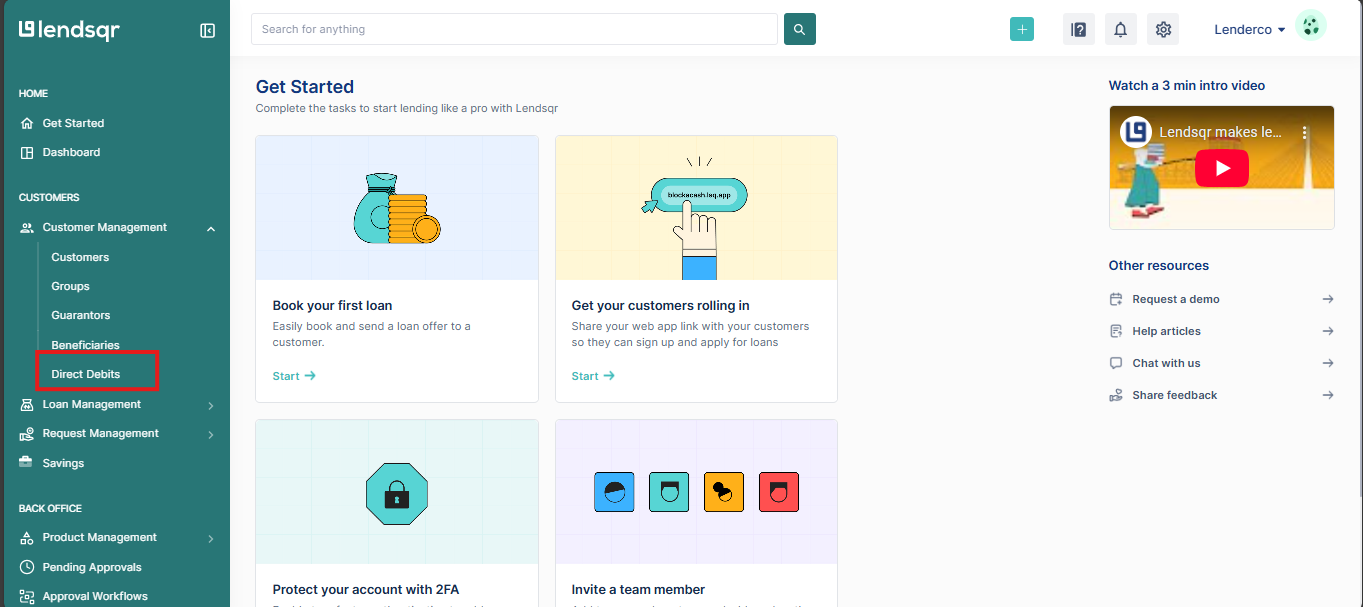
Task: Click the Product Management icon
Action: [x=27, y=538]
